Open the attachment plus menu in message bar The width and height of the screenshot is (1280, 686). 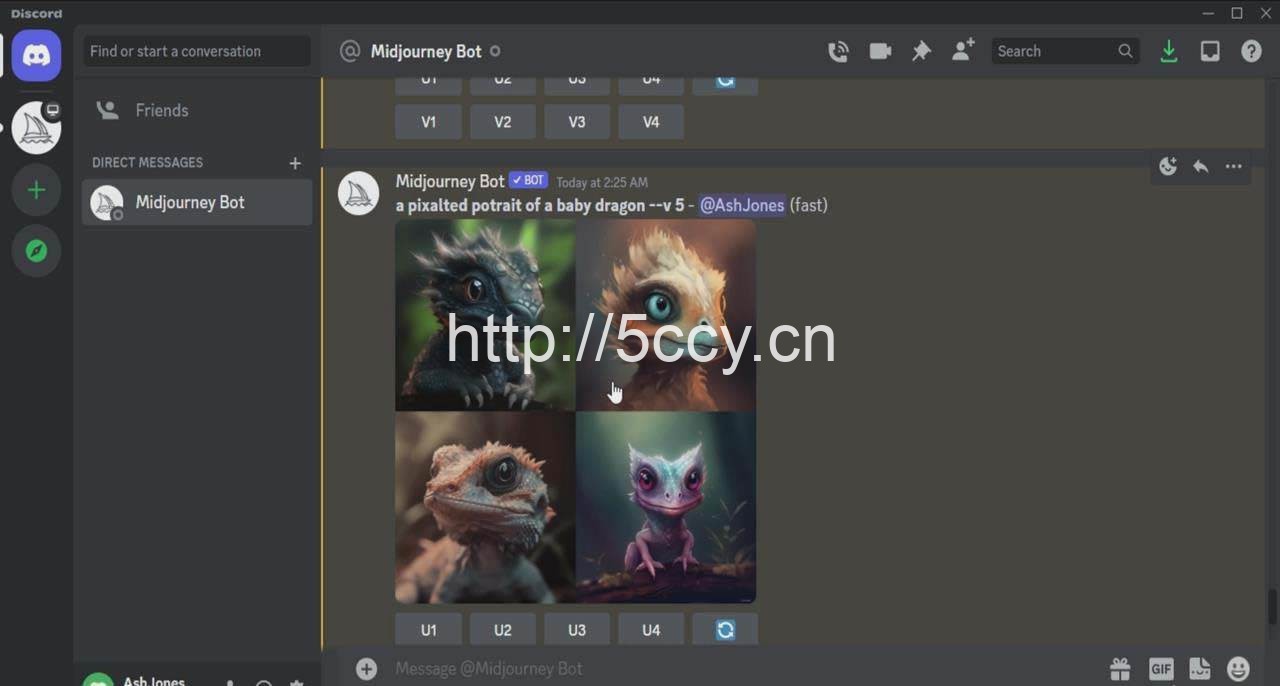click(x=367, y=668)
